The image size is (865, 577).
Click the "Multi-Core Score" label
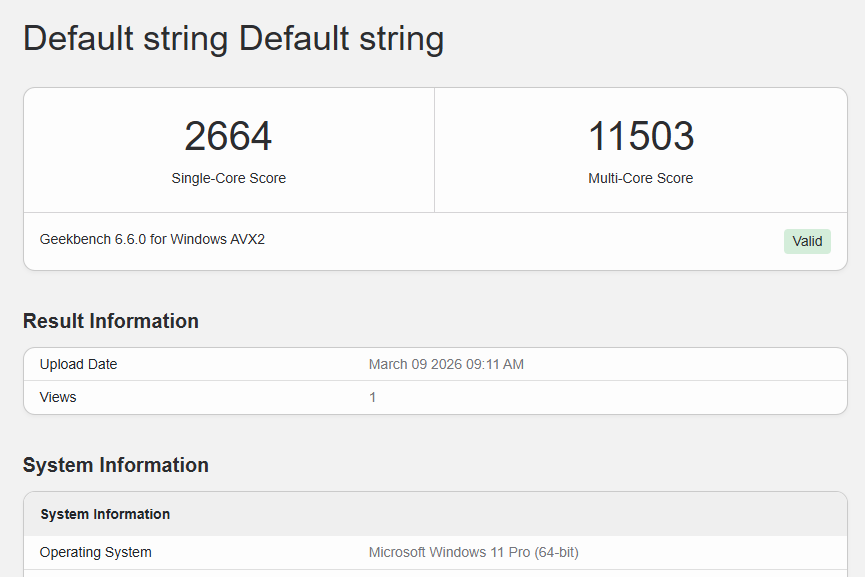click(x=640, y=178)
